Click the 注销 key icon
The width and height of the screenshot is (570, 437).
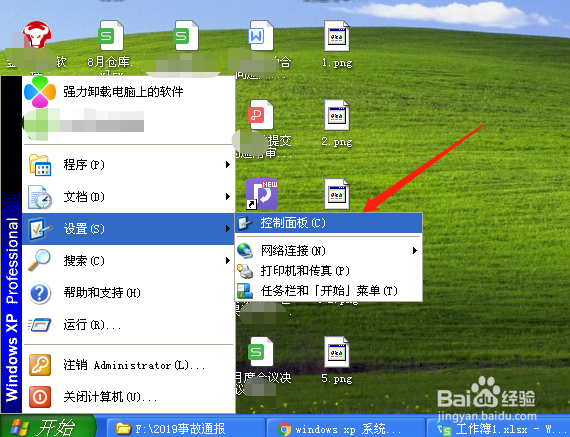click(40, 365)
